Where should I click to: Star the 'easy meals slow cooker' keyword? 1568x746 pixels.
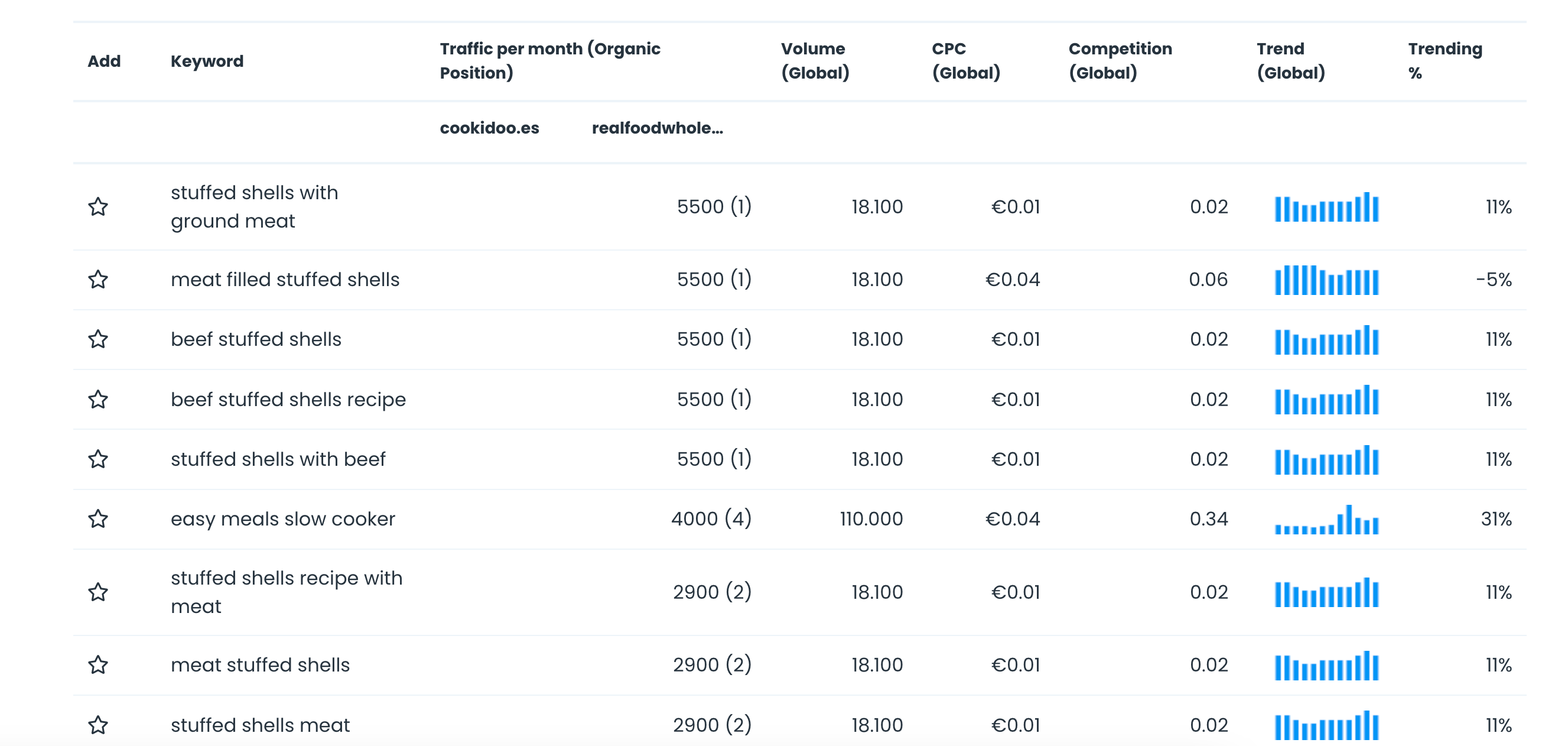(x=98, y=519)
